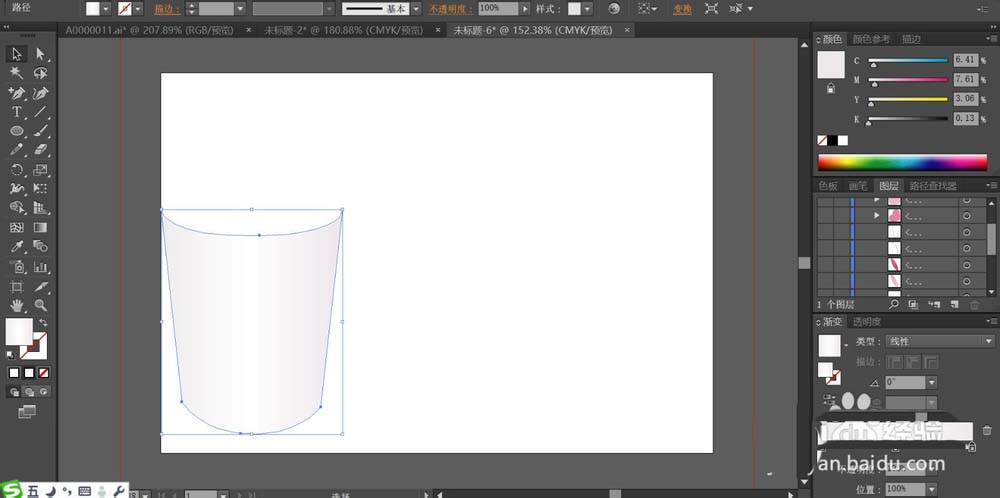Open the gradient type 线性 dropdown

pos(940,341)
